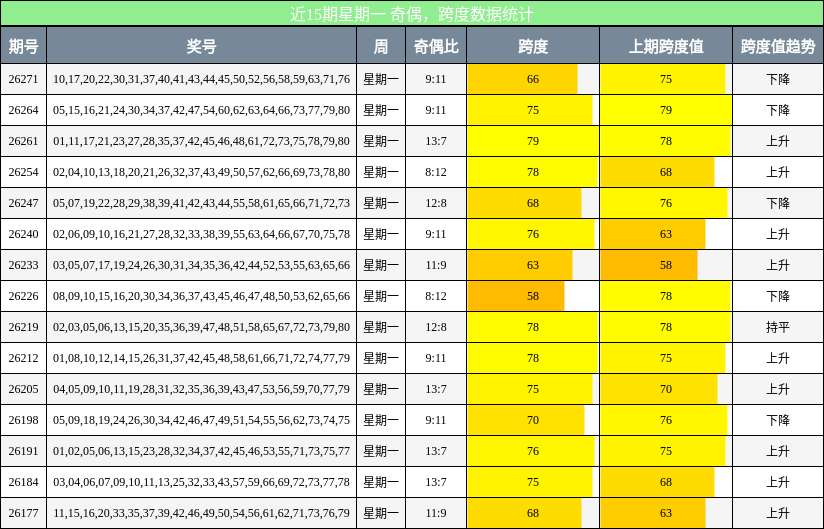The width and height of the screenshot is (824, 529).
Task: Click the winning numbers of issue 26212
Action: point(202,358)
